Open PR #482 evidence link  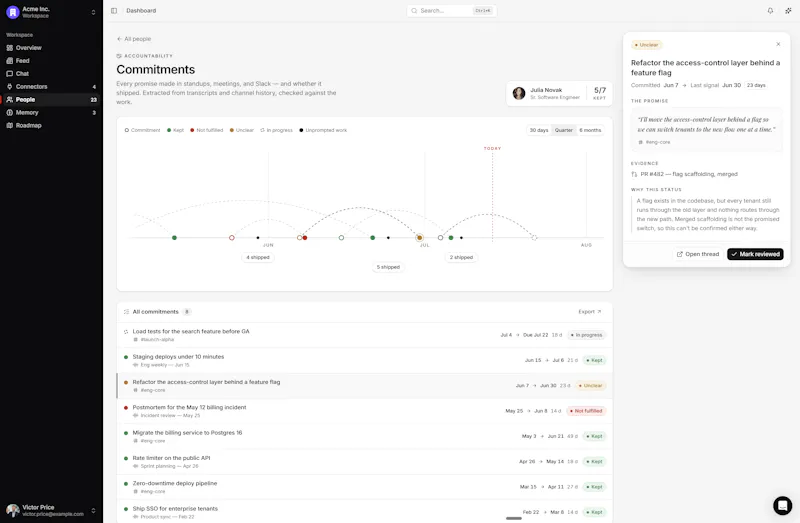point(684,174)
